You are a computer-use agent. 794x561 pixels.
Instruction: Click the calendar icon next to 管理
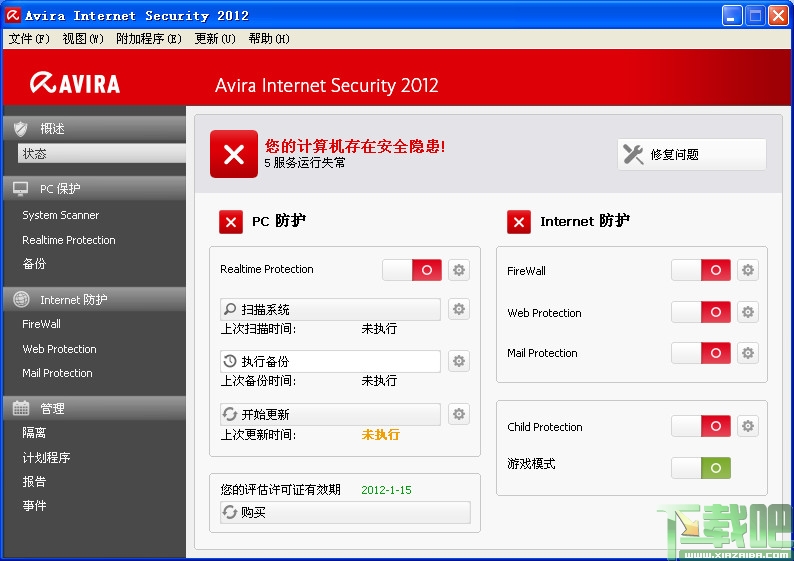click(x=21, y=408)
